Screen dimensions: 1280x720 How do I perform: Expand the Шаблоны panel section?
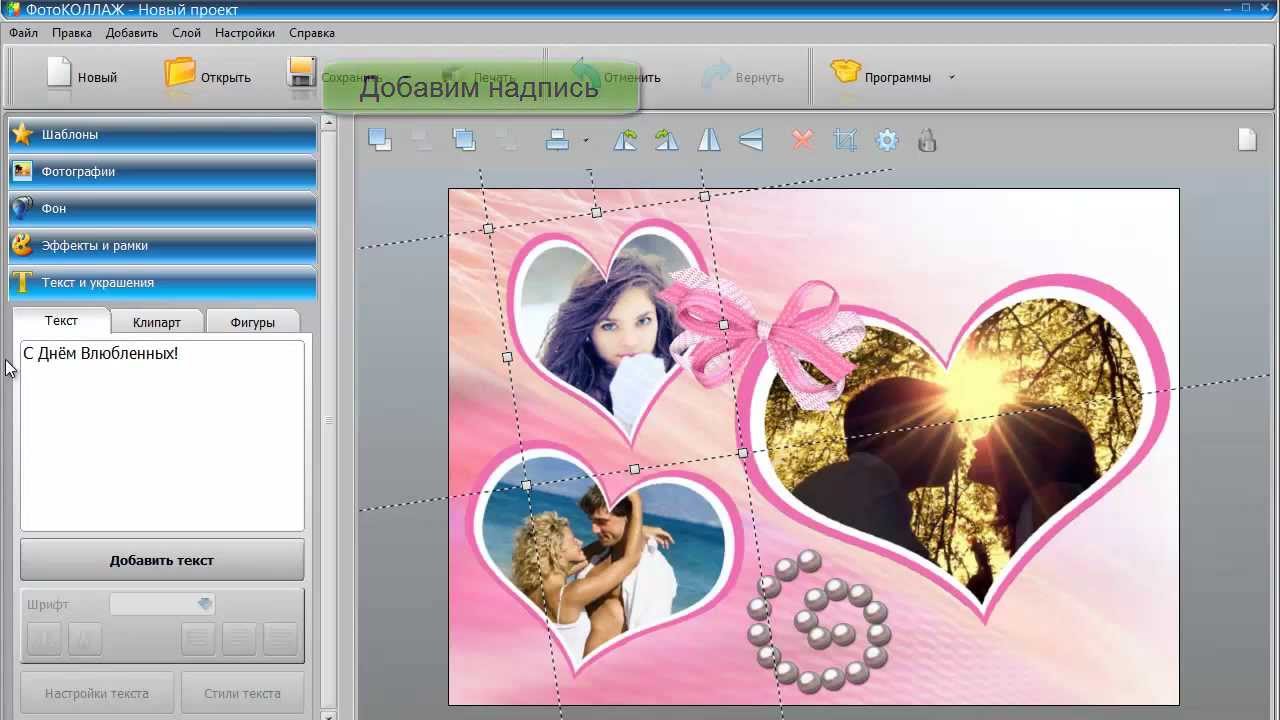click(162, 134)
